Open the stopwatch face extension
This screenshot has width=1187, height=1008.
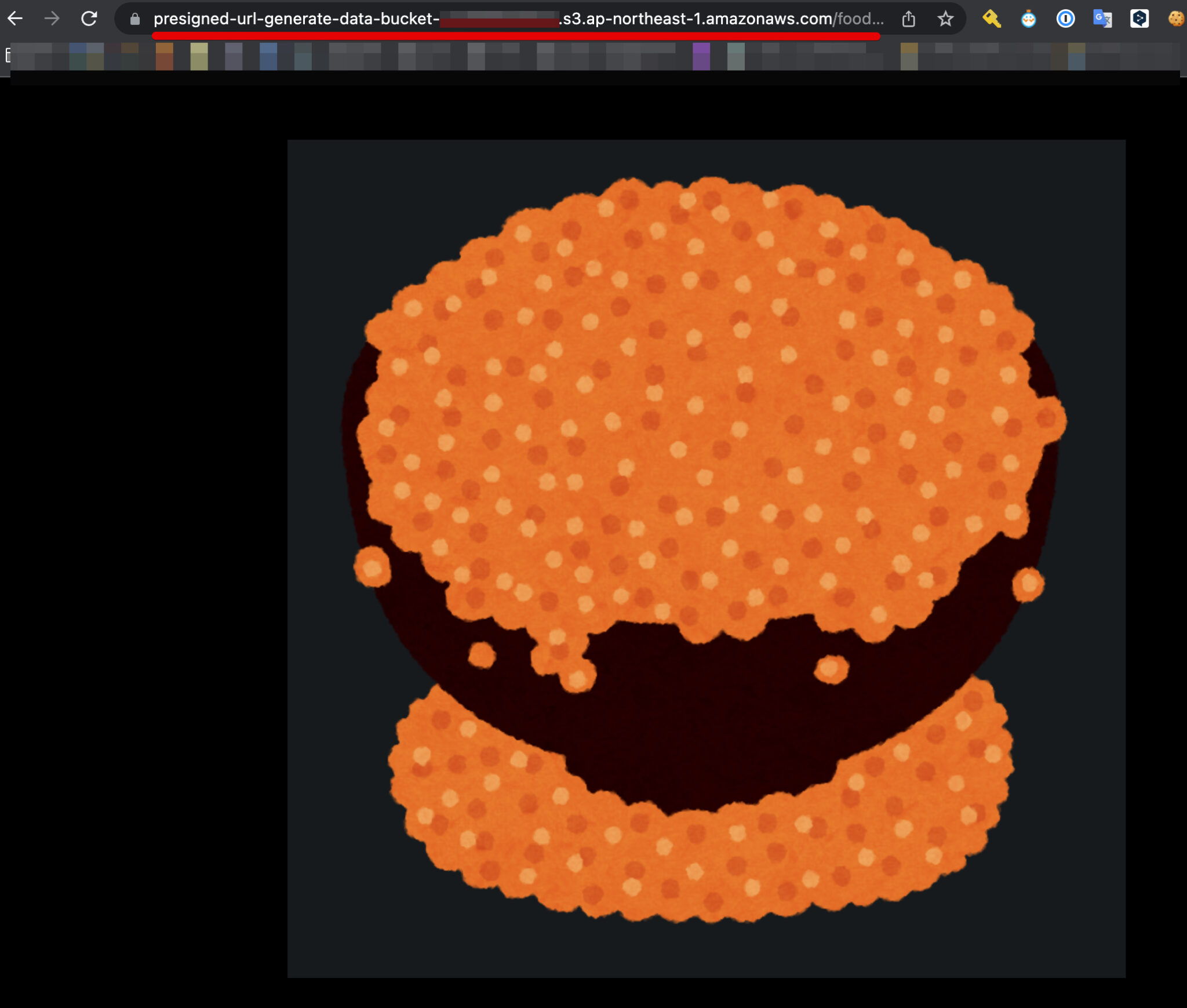(1028, 19)
